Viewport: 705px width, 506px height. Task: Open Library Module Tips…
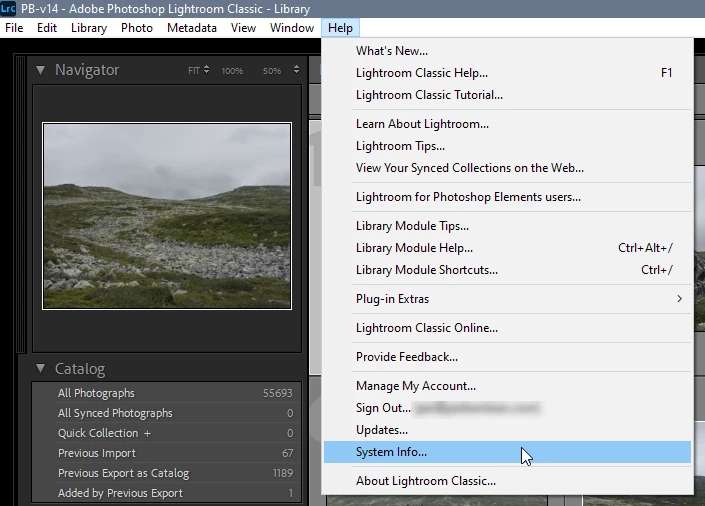tap(507, 226)
